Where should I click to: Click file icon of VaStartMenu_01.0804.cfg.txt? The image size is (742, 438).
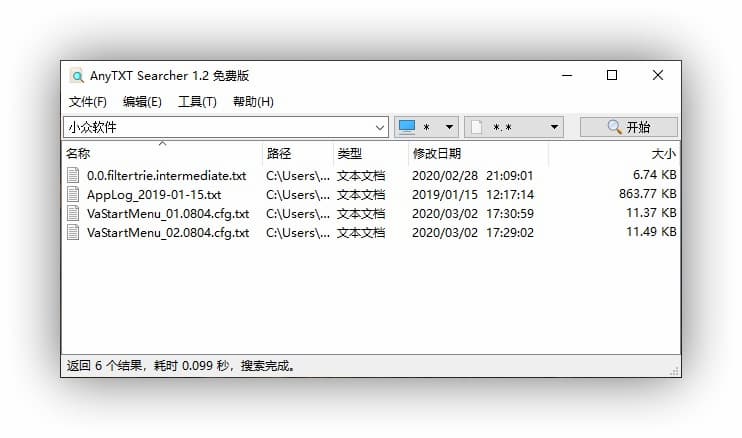tap(73, 213)
